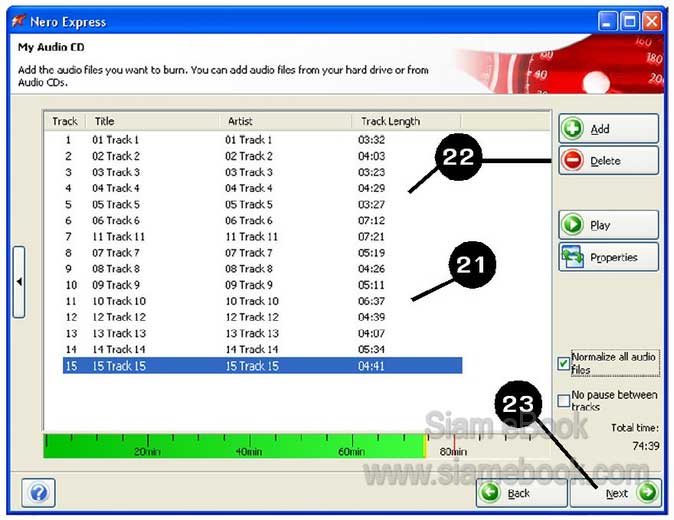Sort by the Track column header

[x=65, y=122]
